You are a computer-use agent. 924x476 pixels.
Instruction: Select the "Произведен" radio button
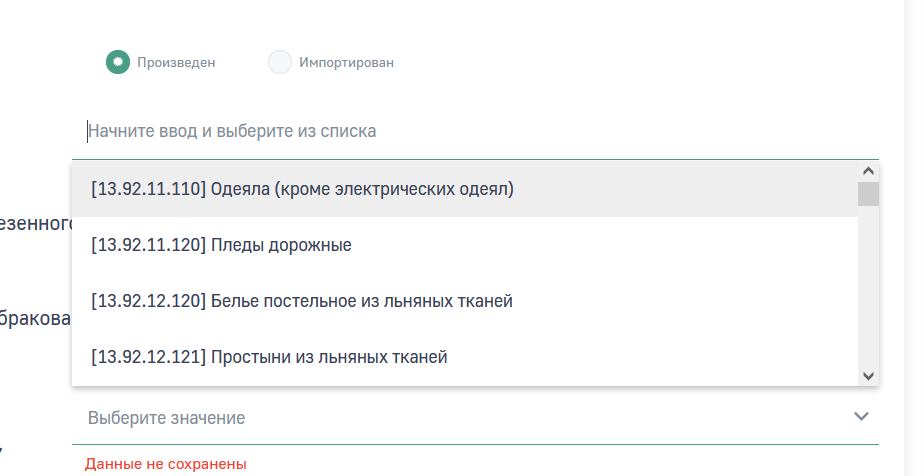(x=118, y=62)
